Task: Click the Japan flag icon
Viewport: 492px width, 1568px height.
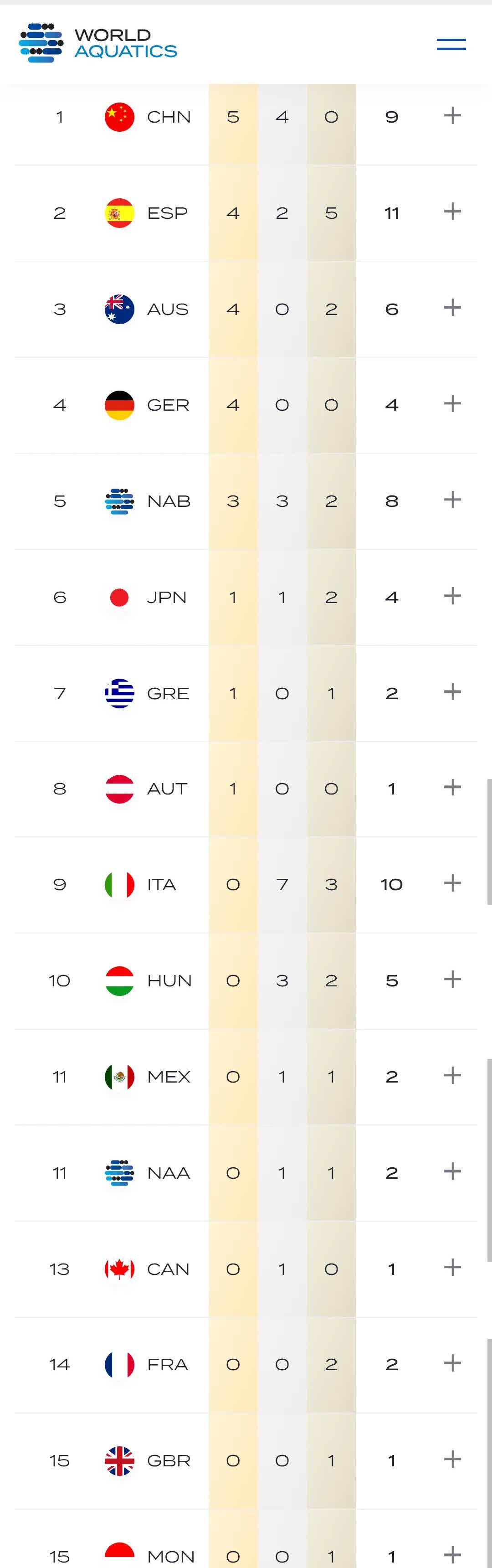Action: click(119, 597)
